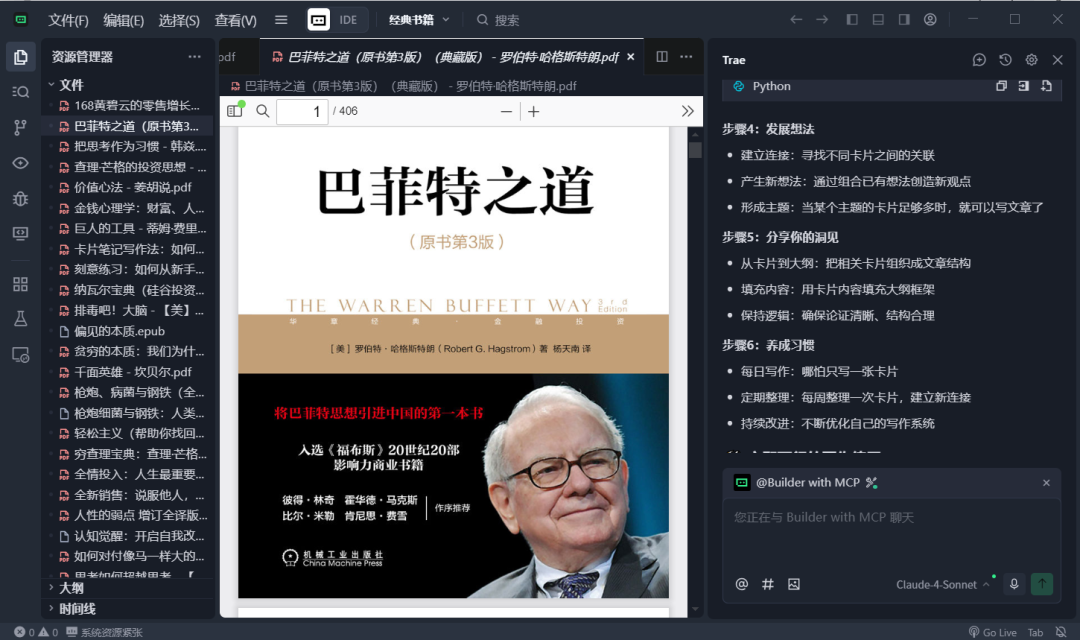Open file 穷查理宝典：查理芒格

pyautogui.click(x=140, y=454)
